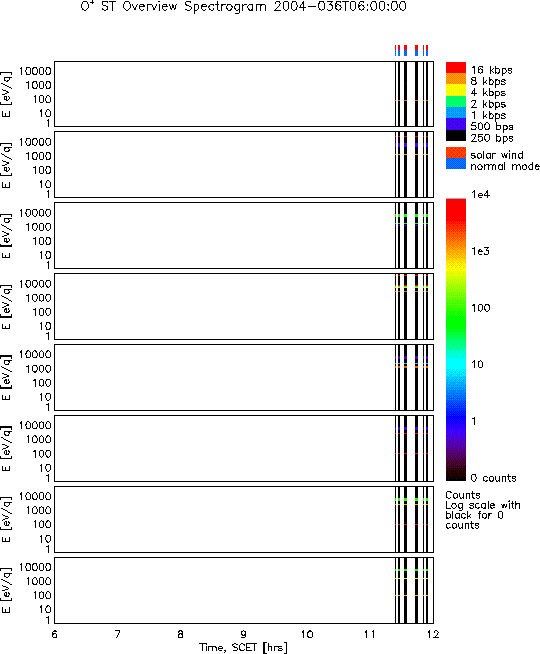Click the red 16 kbps legend swatch
Viewport: 540px width, 654px height.
click(456, 68)
